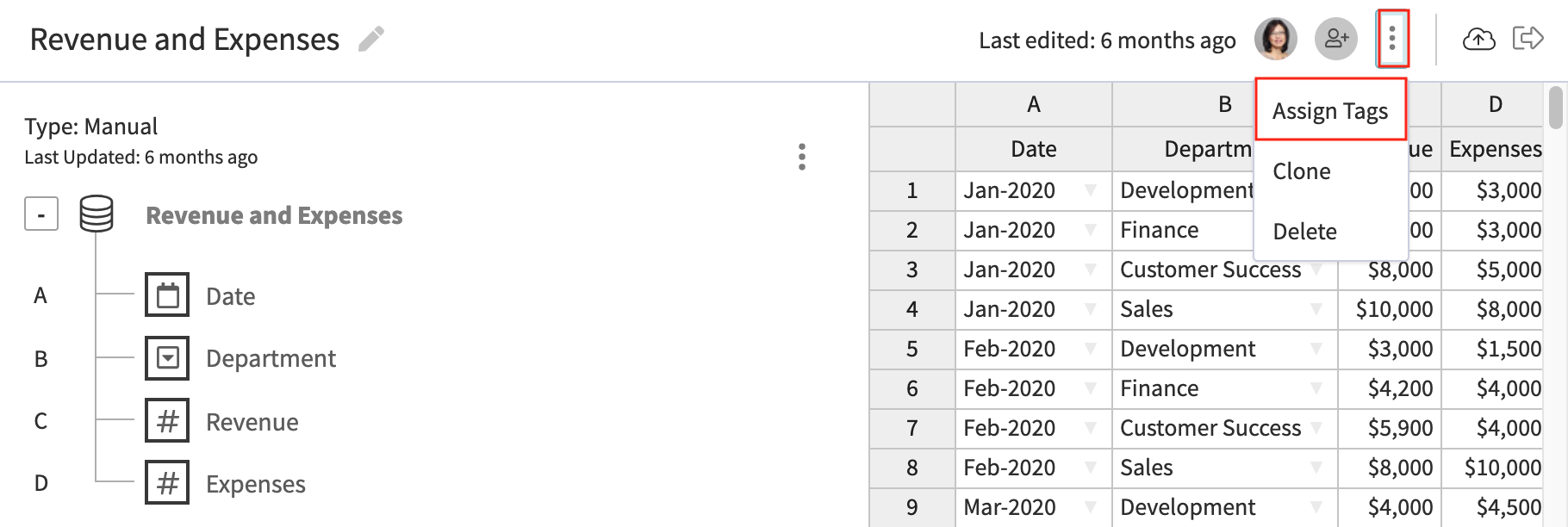
Task: Select Clone from the open menu
Action: pyautogui.click(x=1301, y=171)
